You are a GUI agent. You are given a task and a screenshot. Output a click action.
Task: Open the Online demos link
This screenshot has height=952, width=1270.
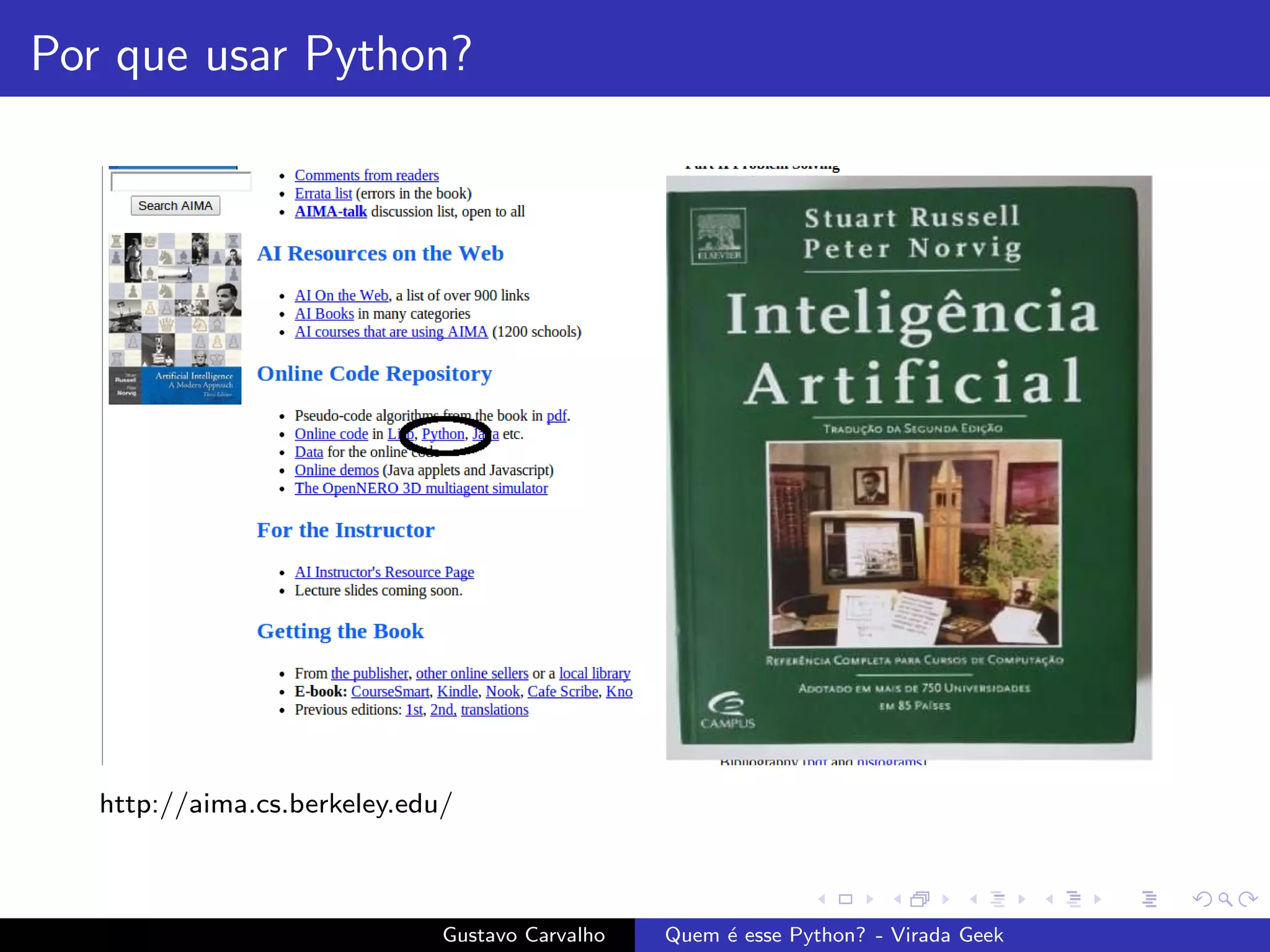pyautogui.click(x=337, y=470)
